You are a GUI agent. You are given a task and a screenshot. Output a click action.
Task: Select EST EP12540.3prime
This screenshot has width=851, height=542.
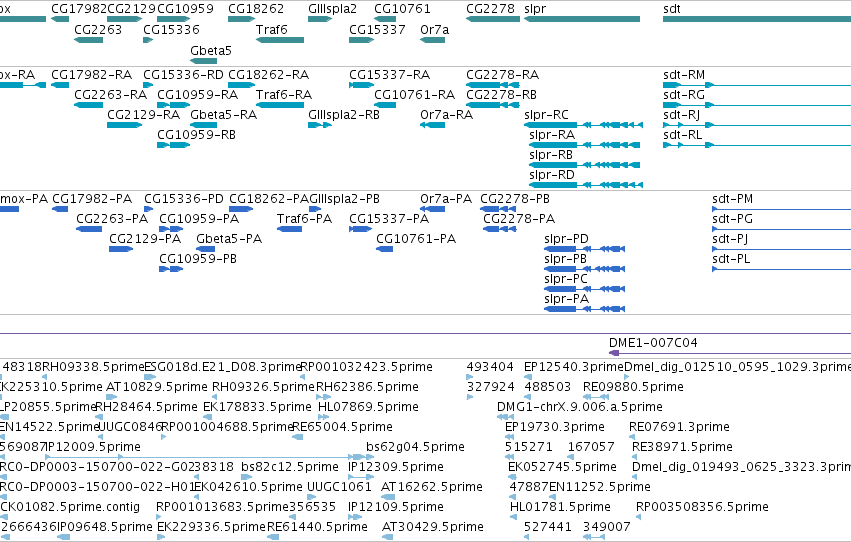tap(574, 367)
